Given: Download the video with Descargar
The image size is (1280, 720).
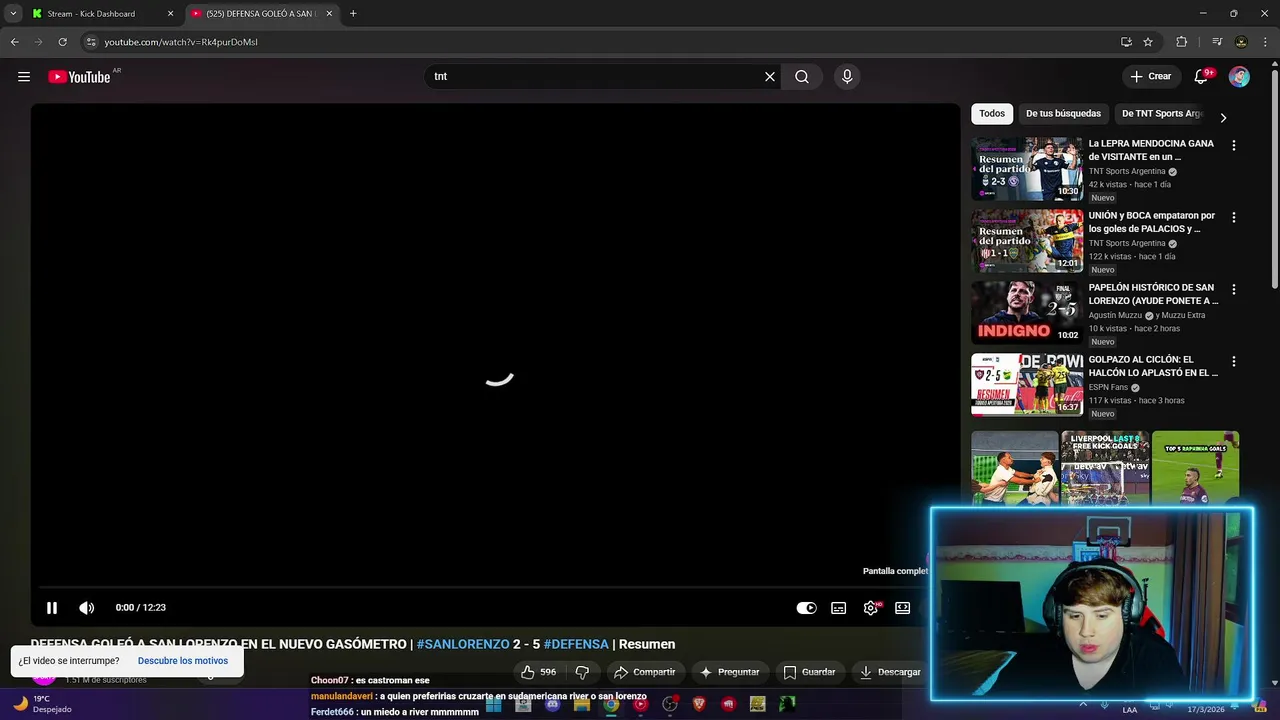Looking at the screenshot, I should pos(890,672).
